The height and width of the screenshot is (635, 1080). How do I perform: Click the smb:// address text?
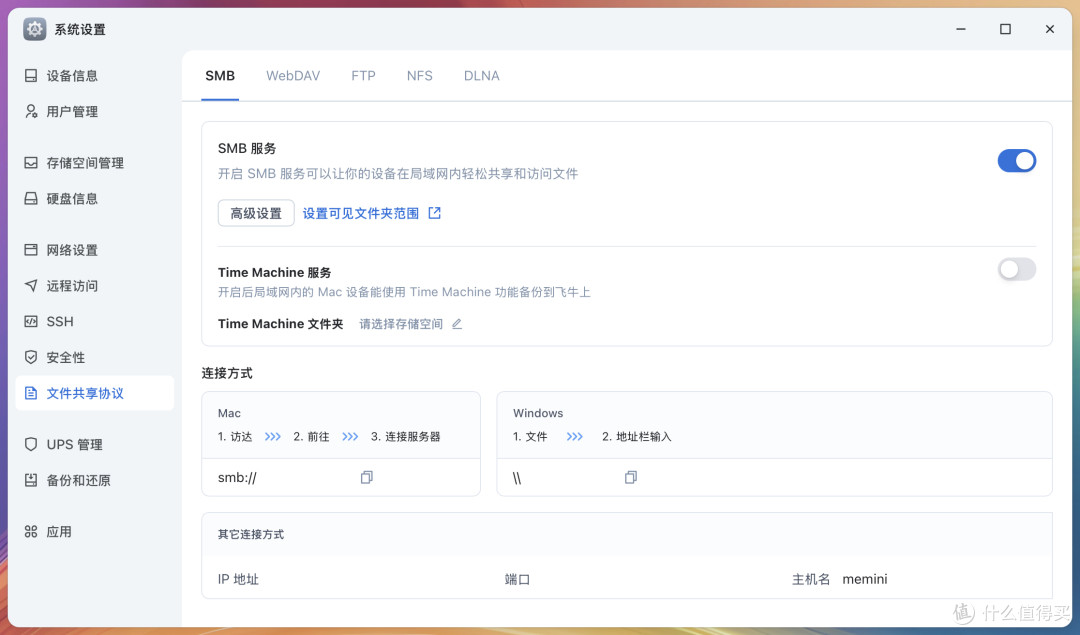(237, 477)
